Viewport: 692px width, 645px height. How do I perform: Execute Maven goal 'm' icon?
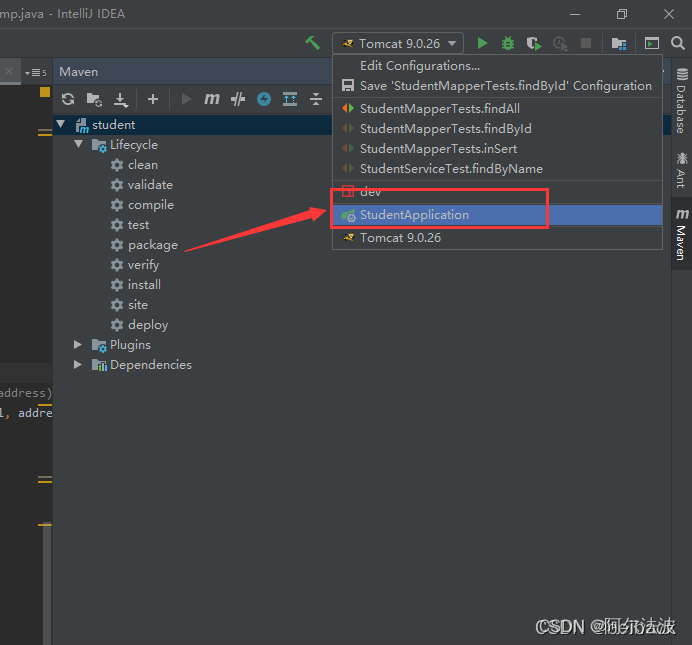211,99
